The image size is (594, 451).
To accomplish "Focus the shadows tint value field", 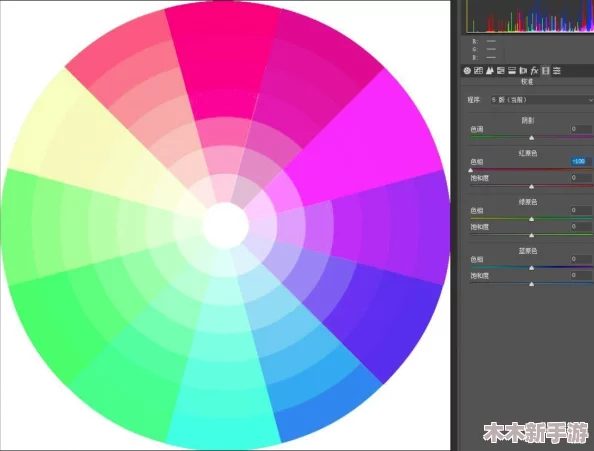I will coord(581,129).
